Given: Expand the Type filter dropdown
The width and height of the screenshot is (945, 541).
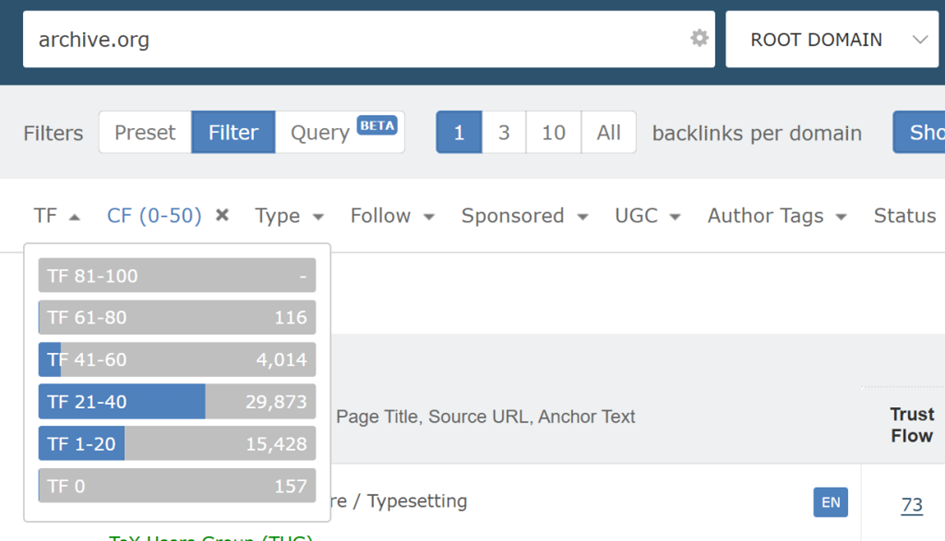Looking at the screenshot, I should coord(289,216).
